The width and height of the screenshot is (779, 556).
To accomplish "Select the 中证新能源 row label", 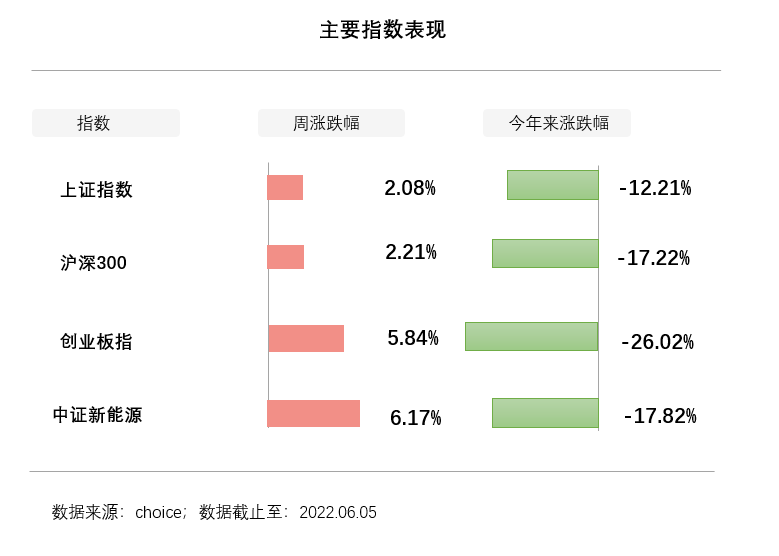I will (x=97, y=415).
